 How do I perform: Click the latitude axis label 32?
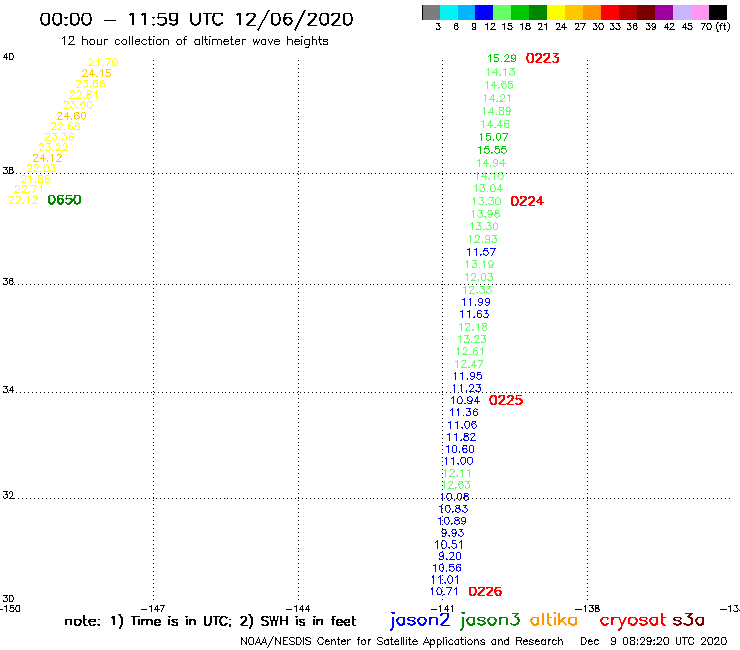(x=8, y=496)
